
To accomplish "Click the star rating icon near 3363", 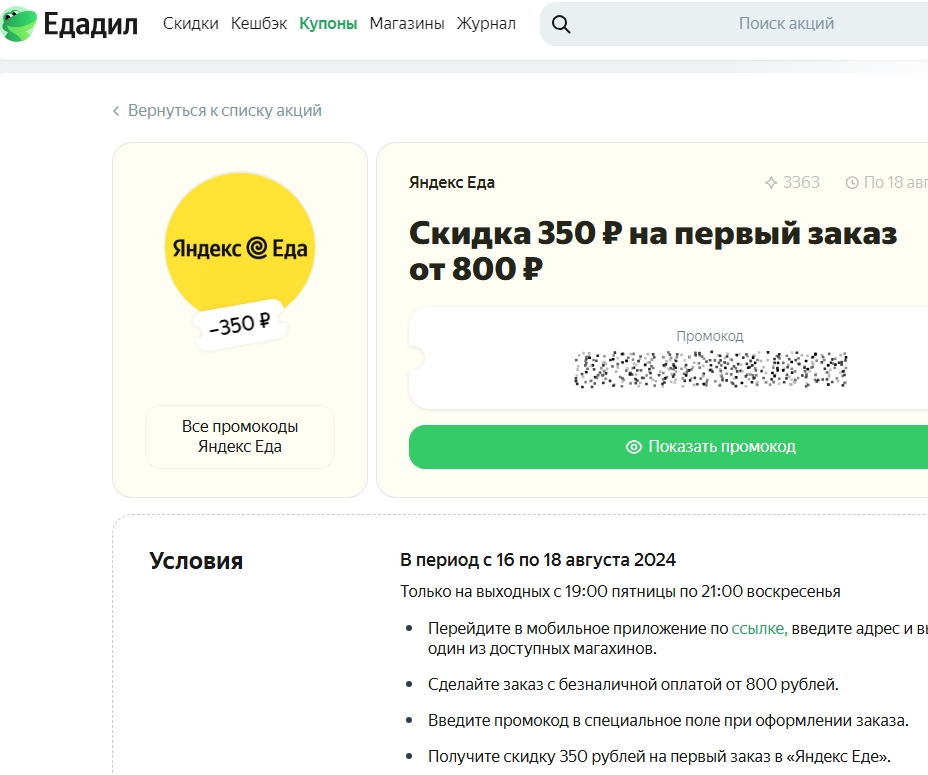I will click(x=771, y=183).
